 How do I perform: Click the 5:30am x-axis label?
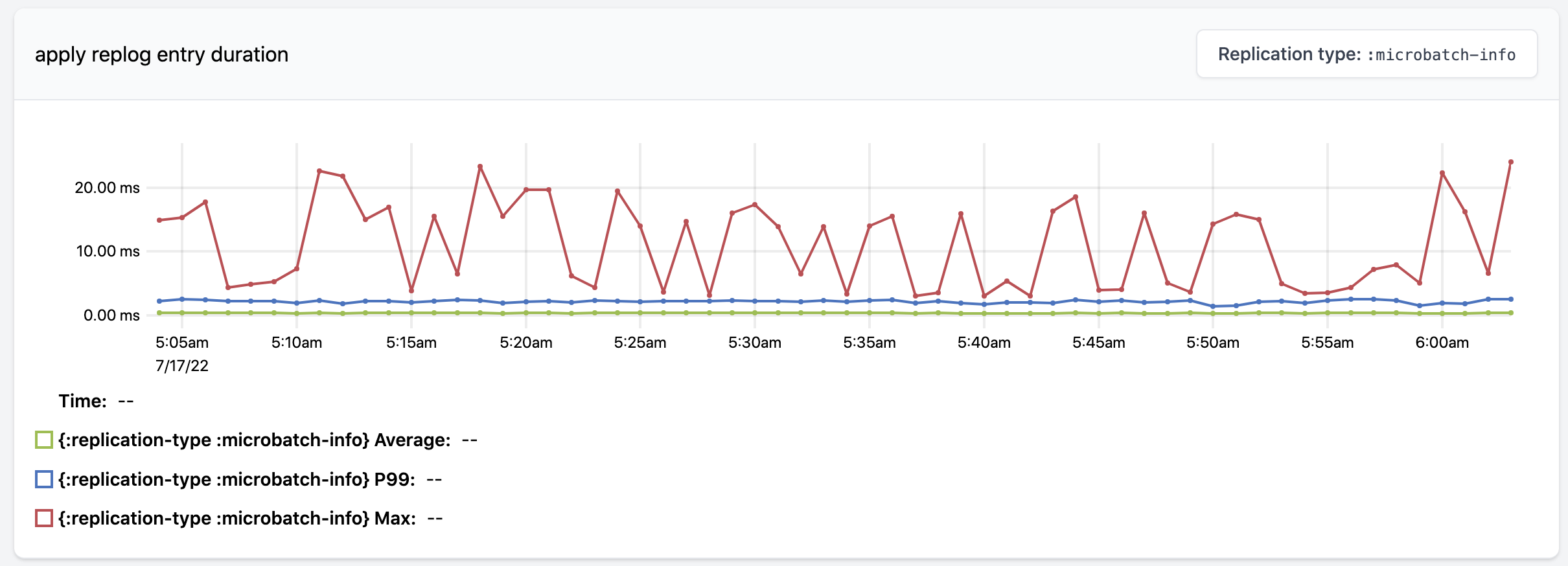coord(755,343)
